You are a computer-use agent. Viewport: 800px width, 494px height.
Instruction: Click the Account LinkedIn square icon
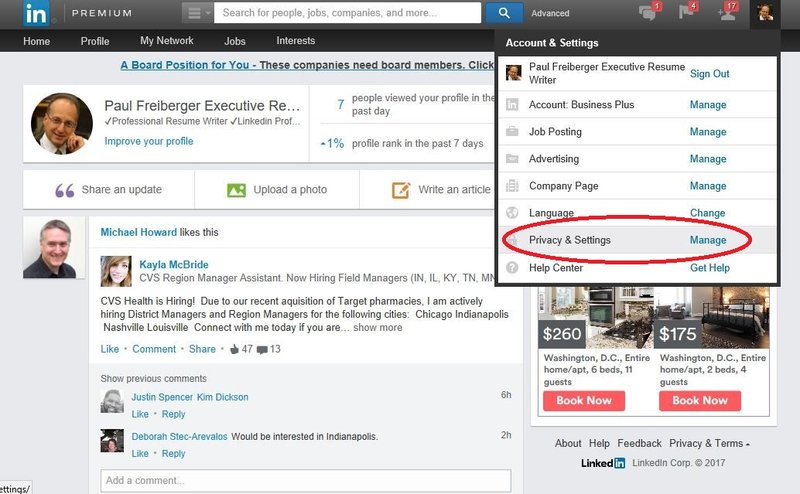click(x=512, y=105)
